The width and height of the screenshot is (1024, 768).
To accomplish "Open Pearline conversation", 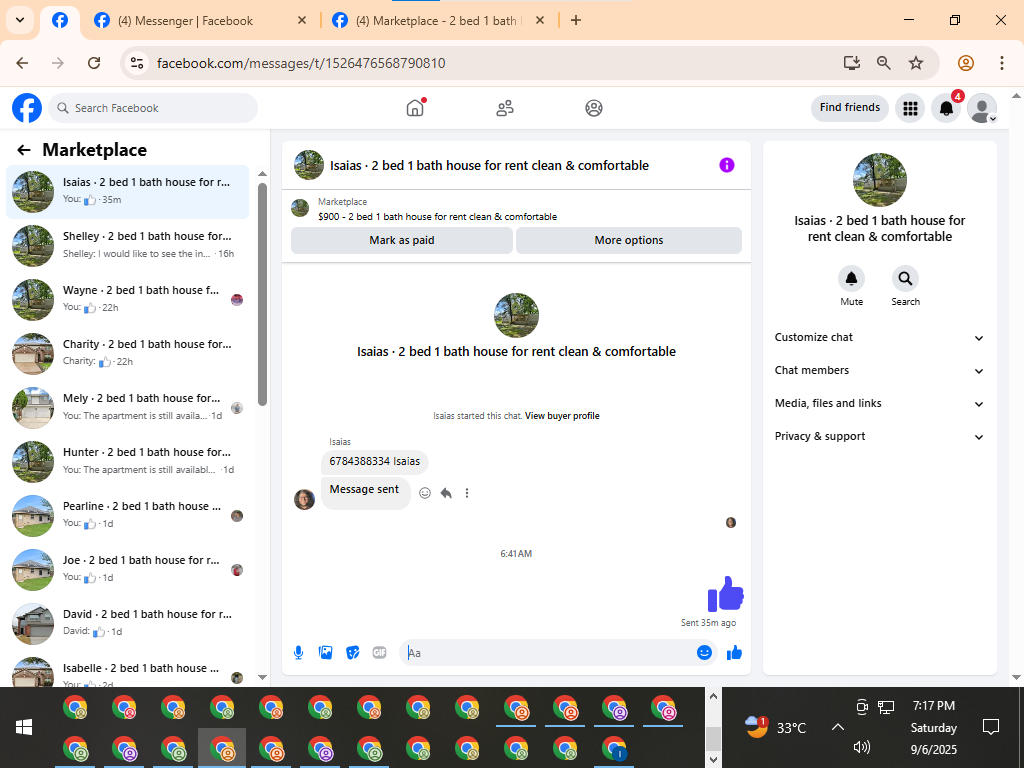I will click(x=128, y=515).
